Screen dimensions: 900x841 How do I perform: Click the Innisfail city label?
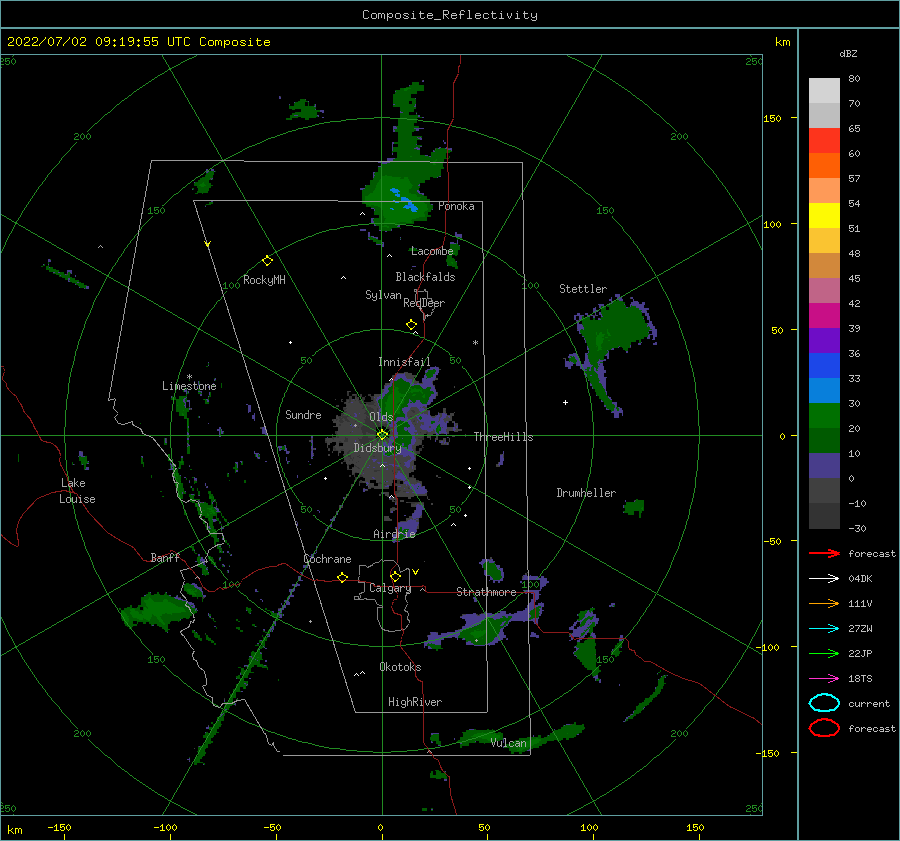point(404,362)
